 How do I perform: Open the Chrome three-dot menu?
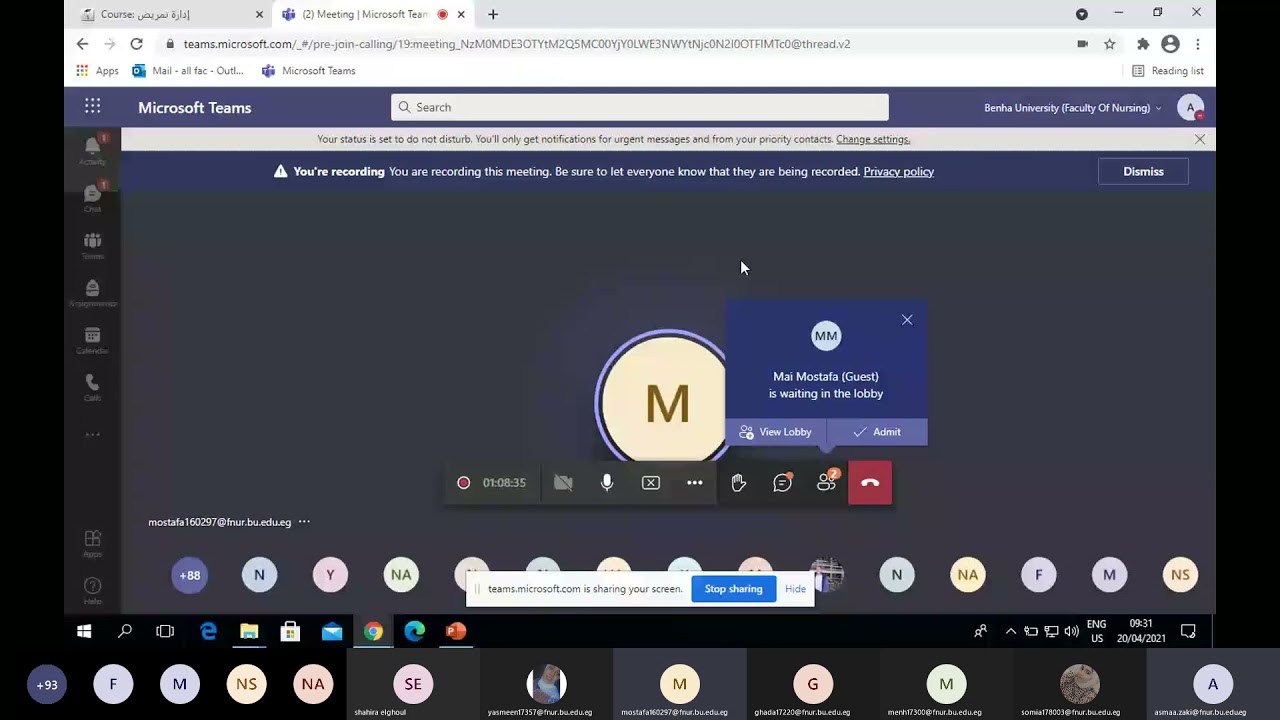tap(1198, 44)
